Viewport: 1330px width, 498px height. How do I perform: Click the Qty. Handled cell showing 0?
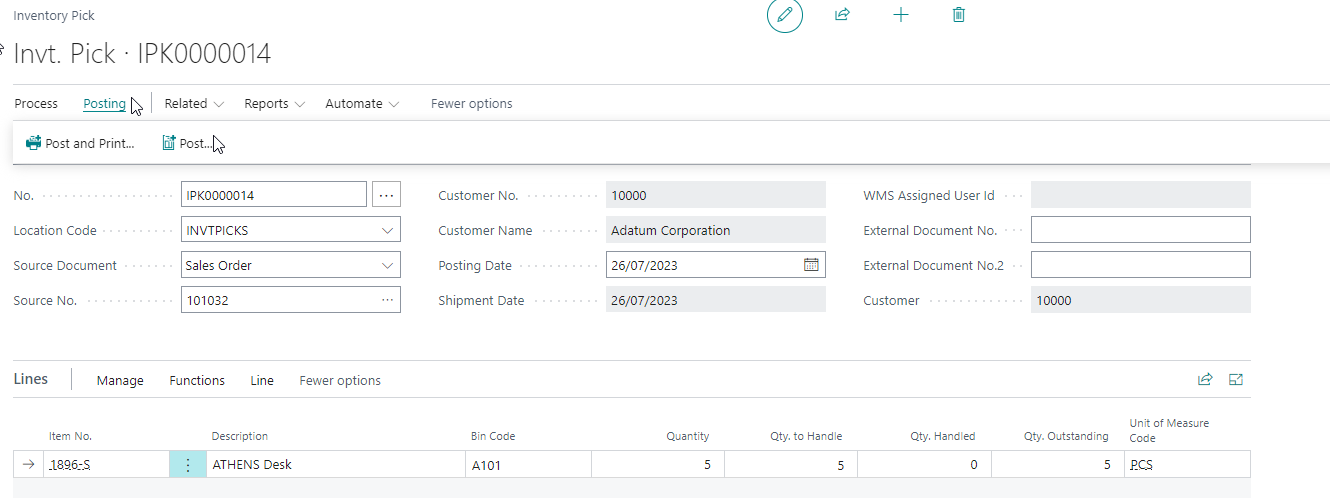[x=924, y=465]
